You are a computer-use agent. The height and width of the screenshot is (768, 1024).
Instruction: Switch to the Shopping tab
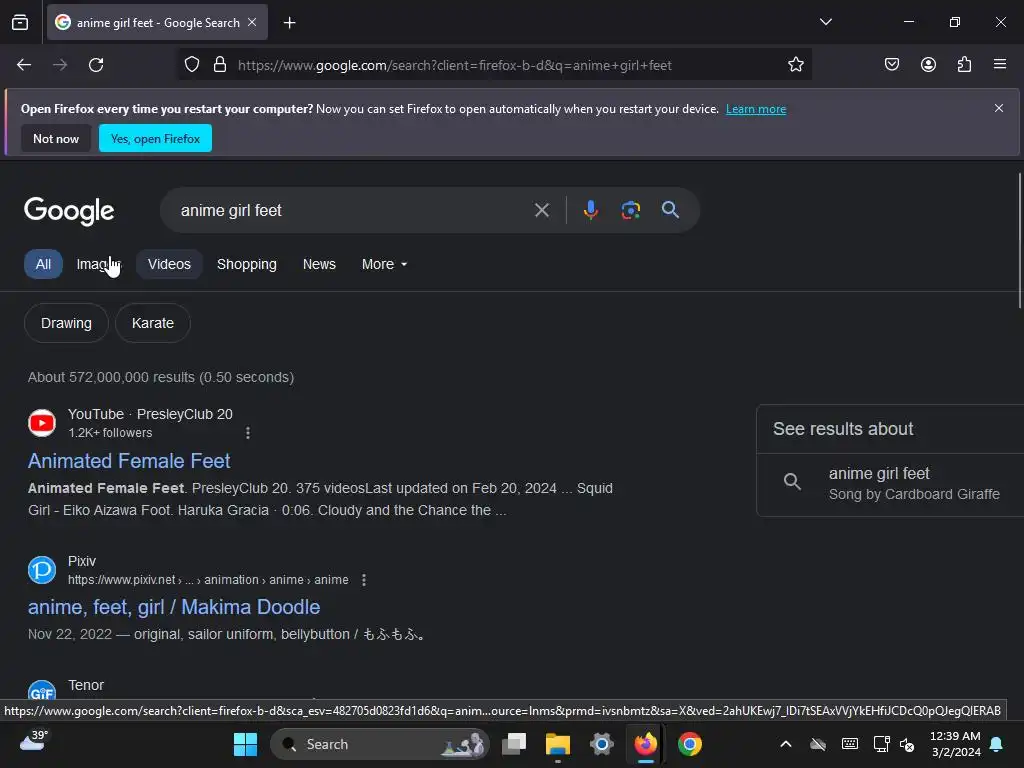[247, 264]
